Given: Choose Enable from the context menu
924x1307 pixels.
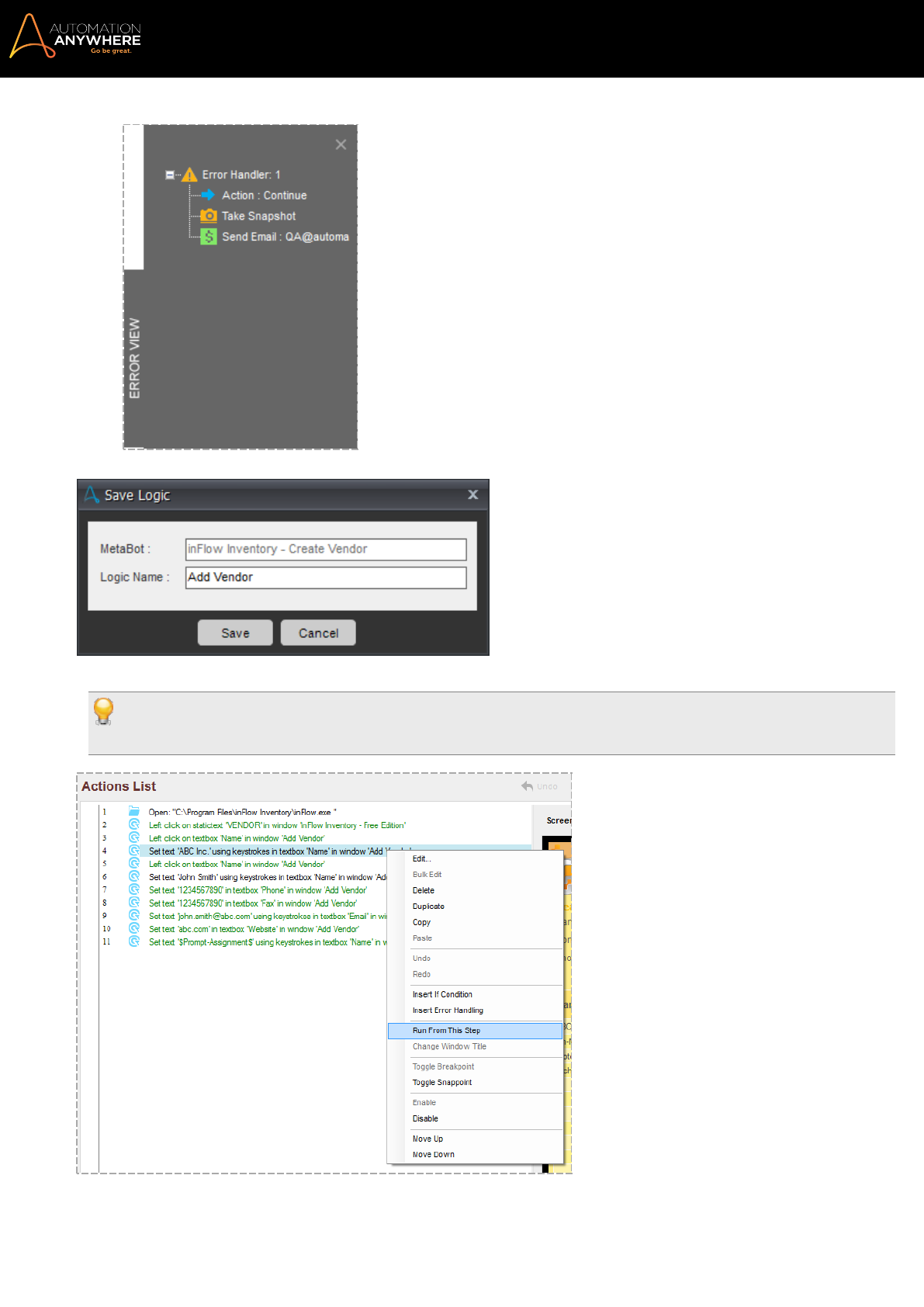Looking at the screenshot, I should point(475,1103).
